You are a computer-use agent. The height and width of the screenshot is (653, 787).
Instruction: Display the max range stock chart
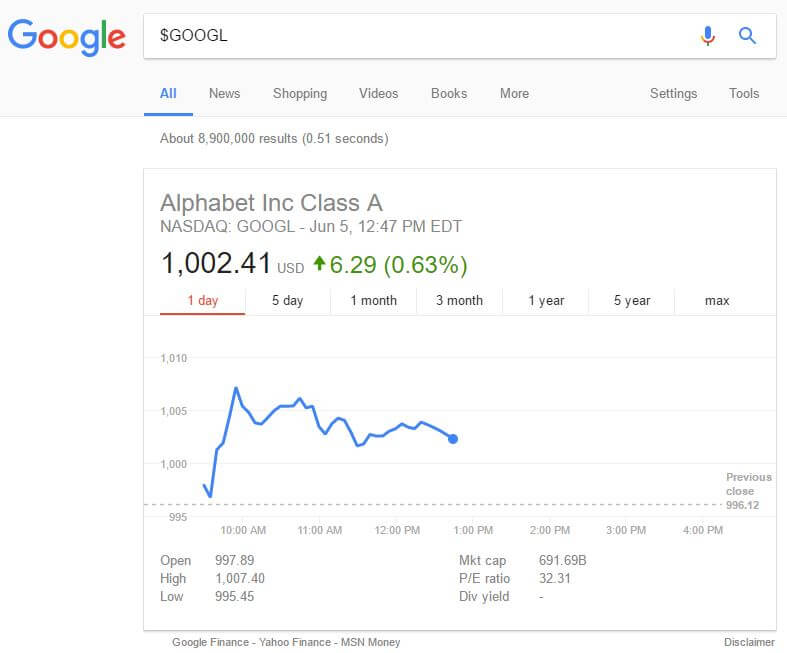point(717,300)
